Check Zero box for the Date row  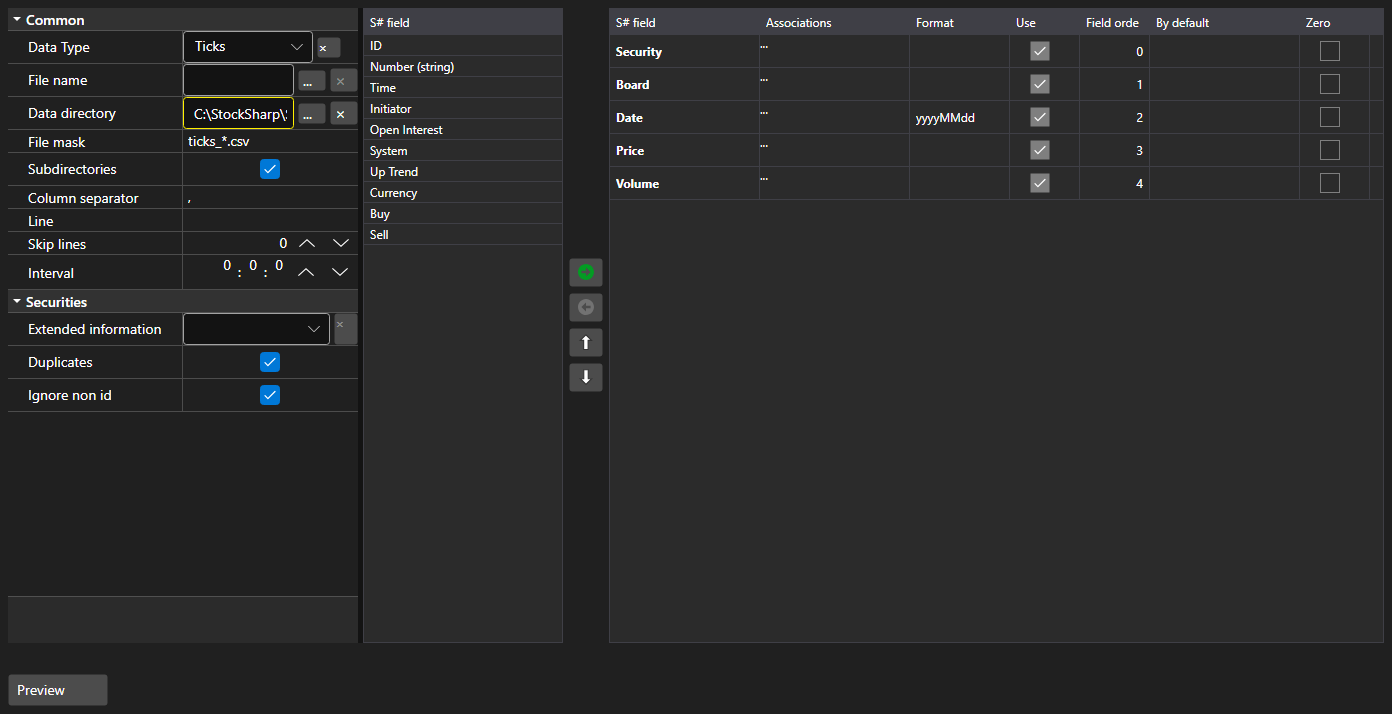(1330, 117)
